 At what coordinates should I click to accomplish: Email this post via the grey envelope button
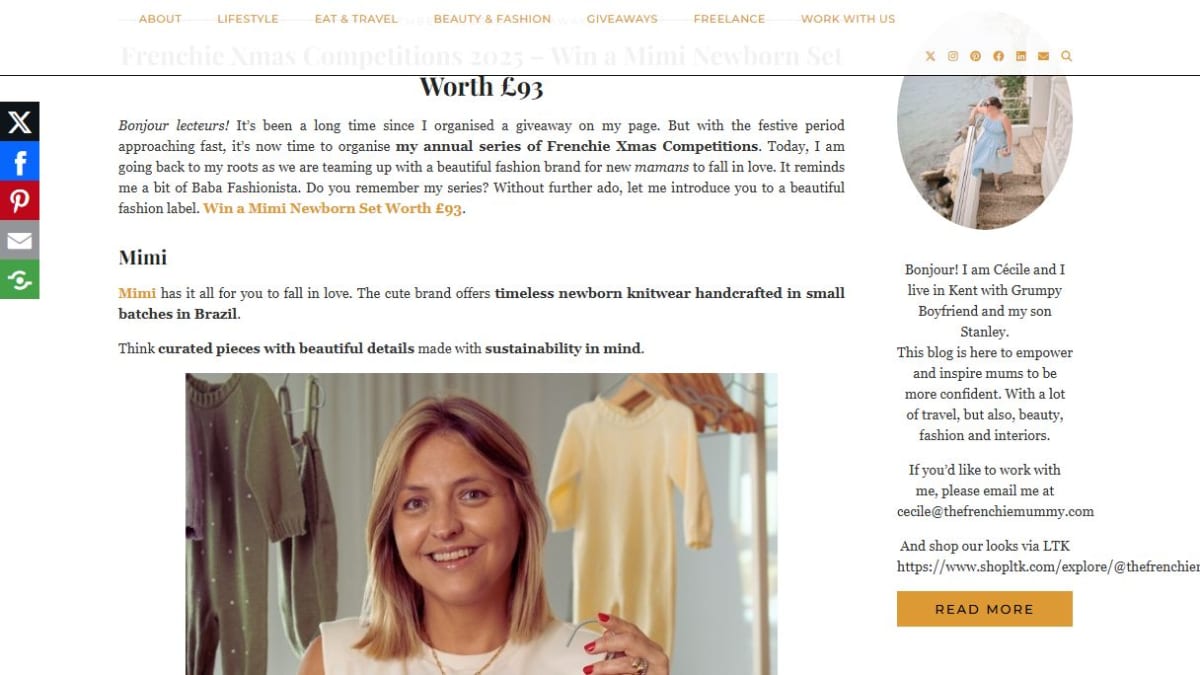(x=19, y=240)
